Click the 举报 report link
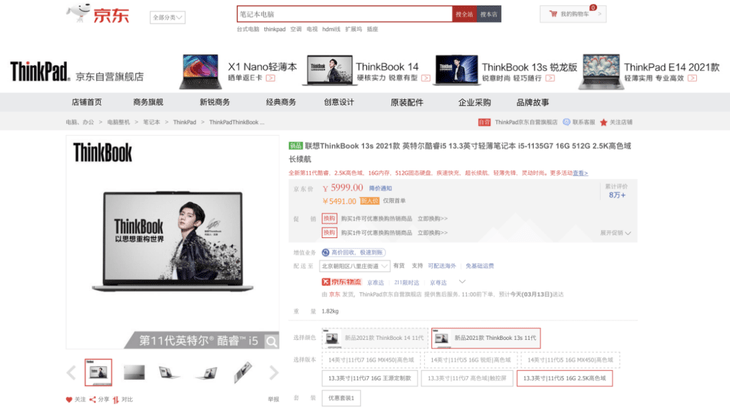 (x=273, y=399)
